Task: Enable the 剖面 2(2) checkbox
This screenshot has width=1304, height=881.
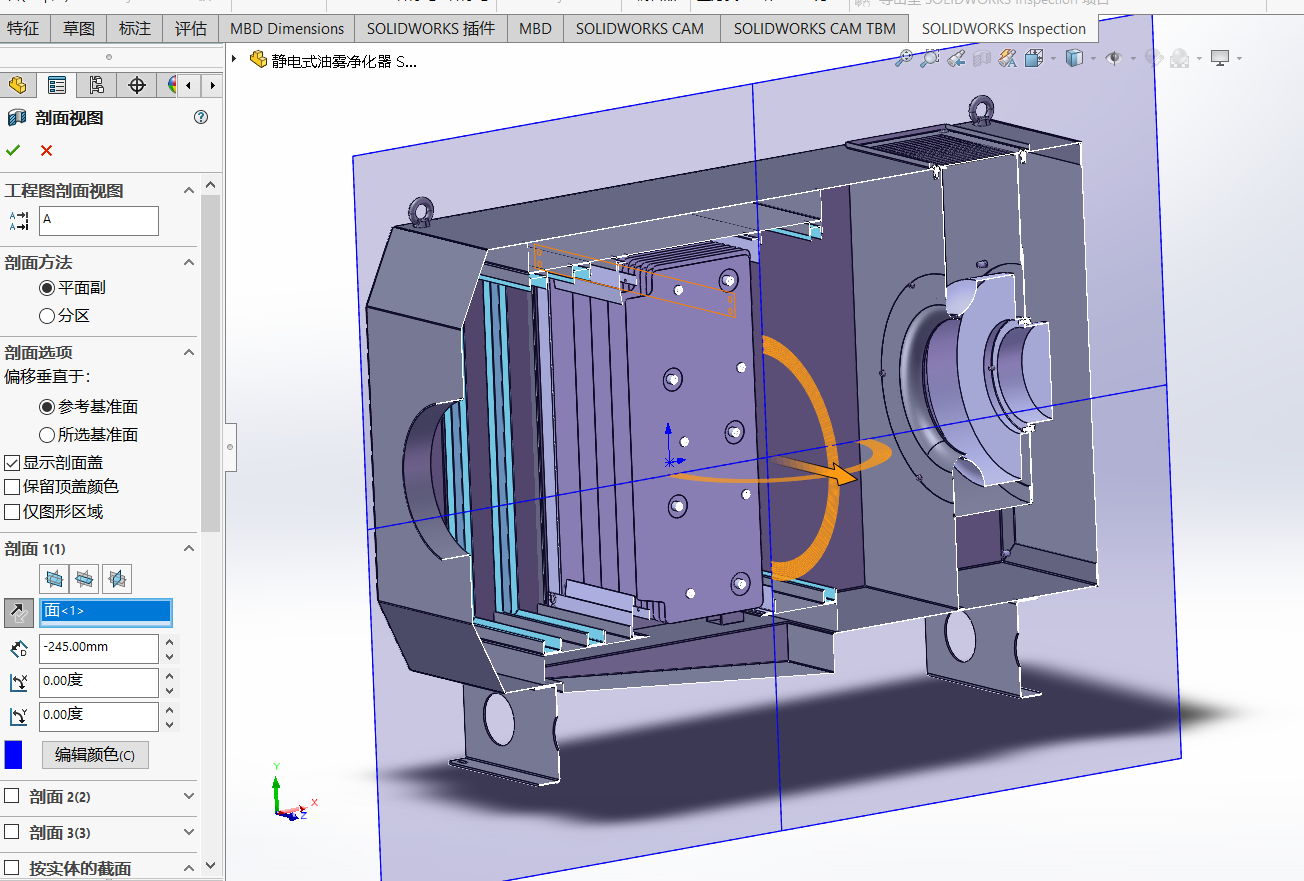Action: 12,796
